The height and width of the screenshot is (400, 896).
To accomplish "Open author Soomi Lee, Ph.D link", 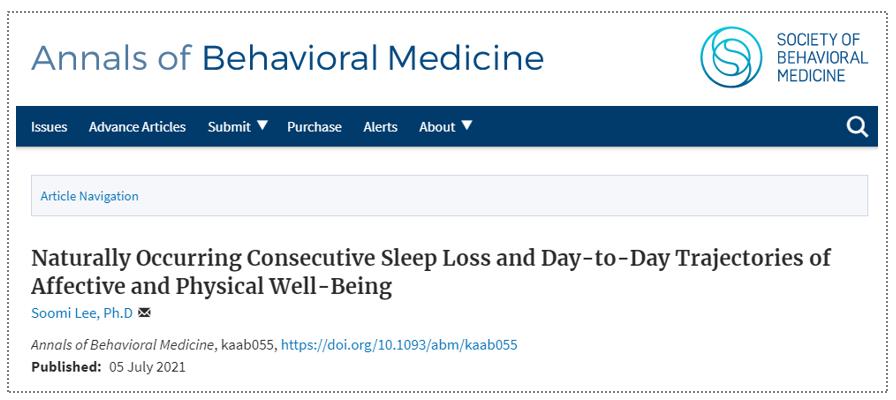I will tap(82, 314).
